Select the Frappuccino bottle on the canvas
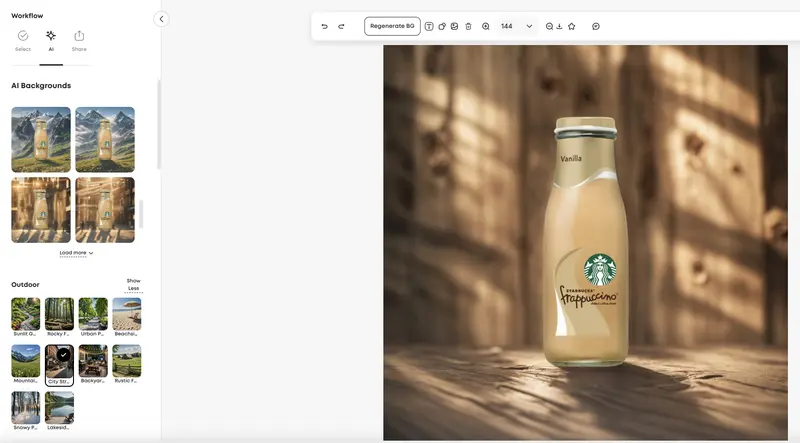 pyautogui.click(x=586, y=241)
